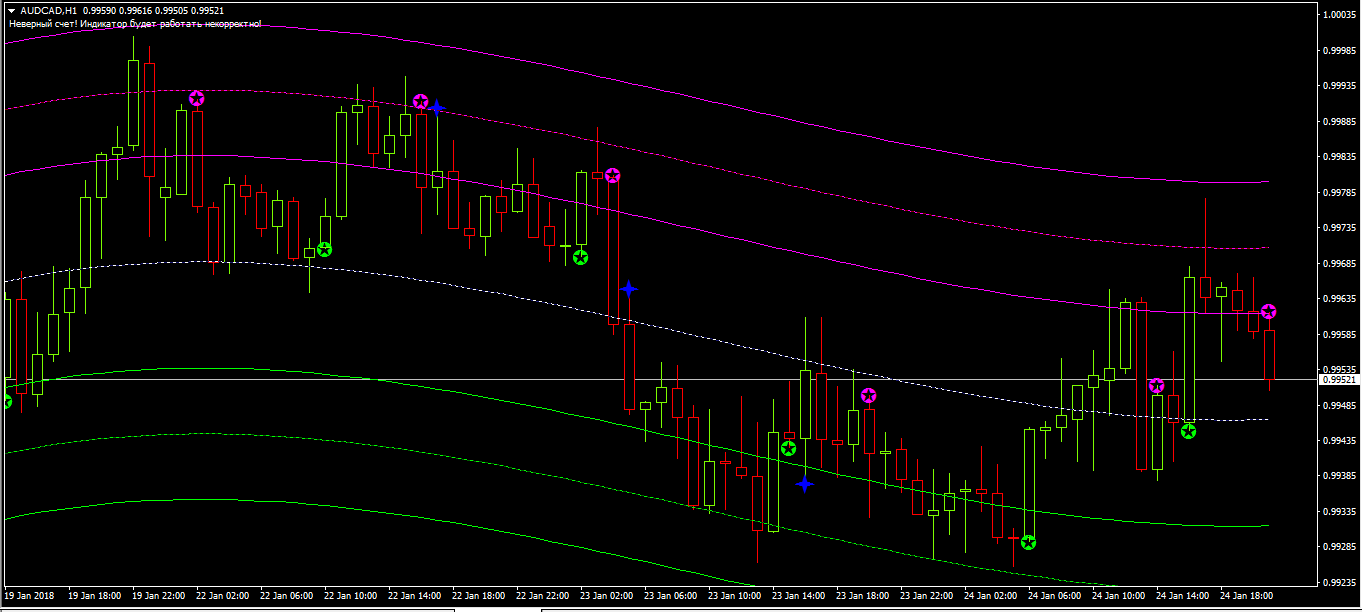1362x612 pixels.
Task: Click the blue star on the dashed midline
Action: click(628, 289)
